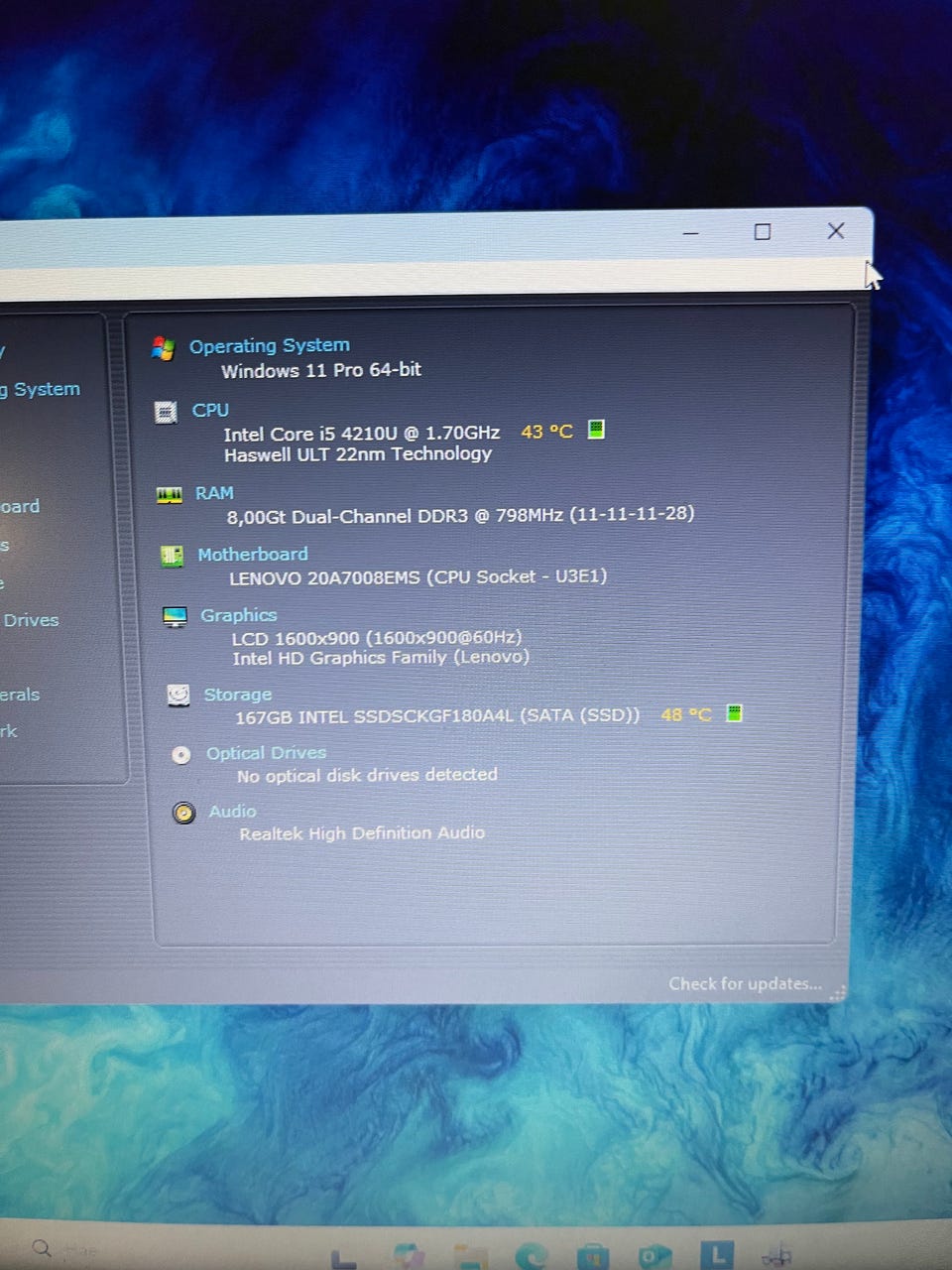Viewport: 952px width, 1270px height.
Task: Click the Speccy glasses icon in taskbar
Action: (778, 1255)
